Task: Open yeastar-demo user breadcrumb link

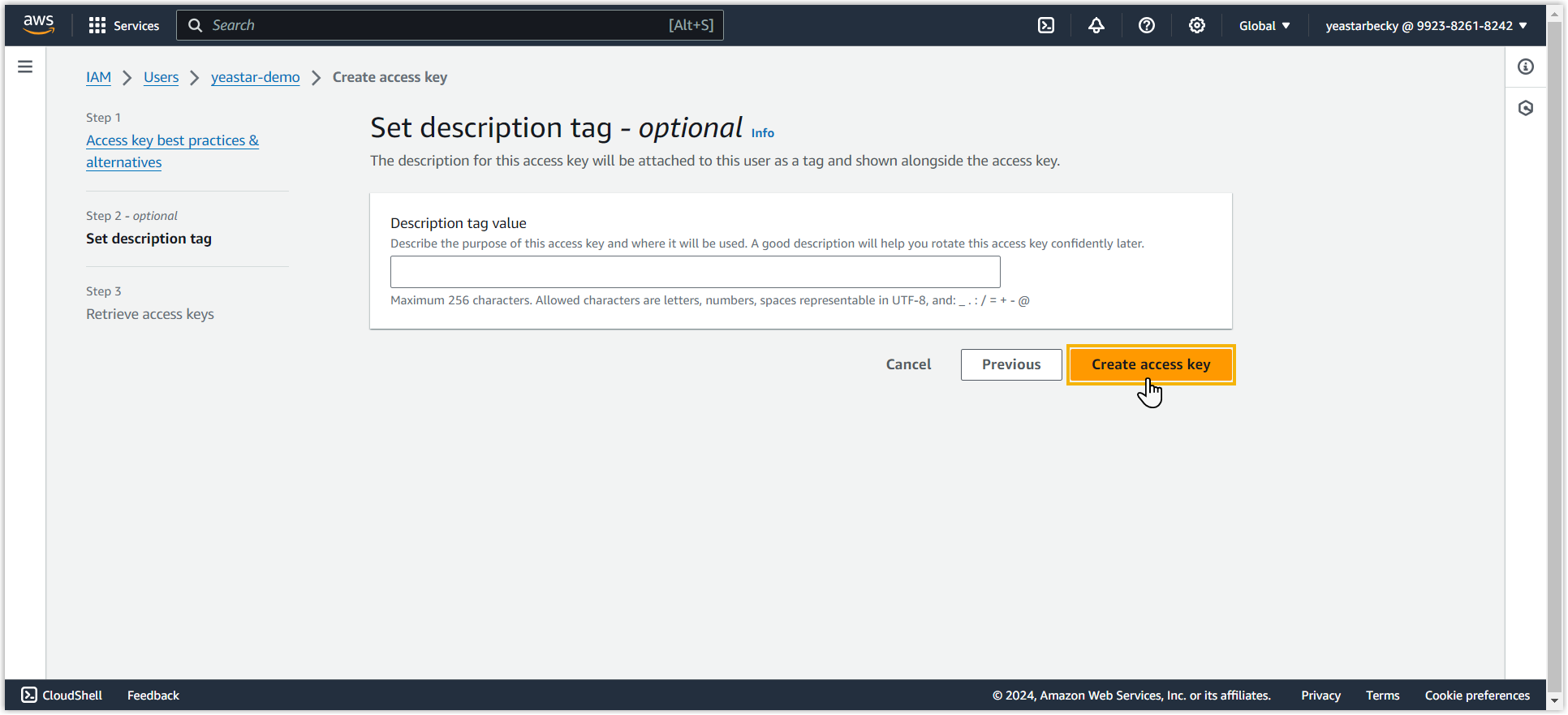Action: (x=255, y=77)
